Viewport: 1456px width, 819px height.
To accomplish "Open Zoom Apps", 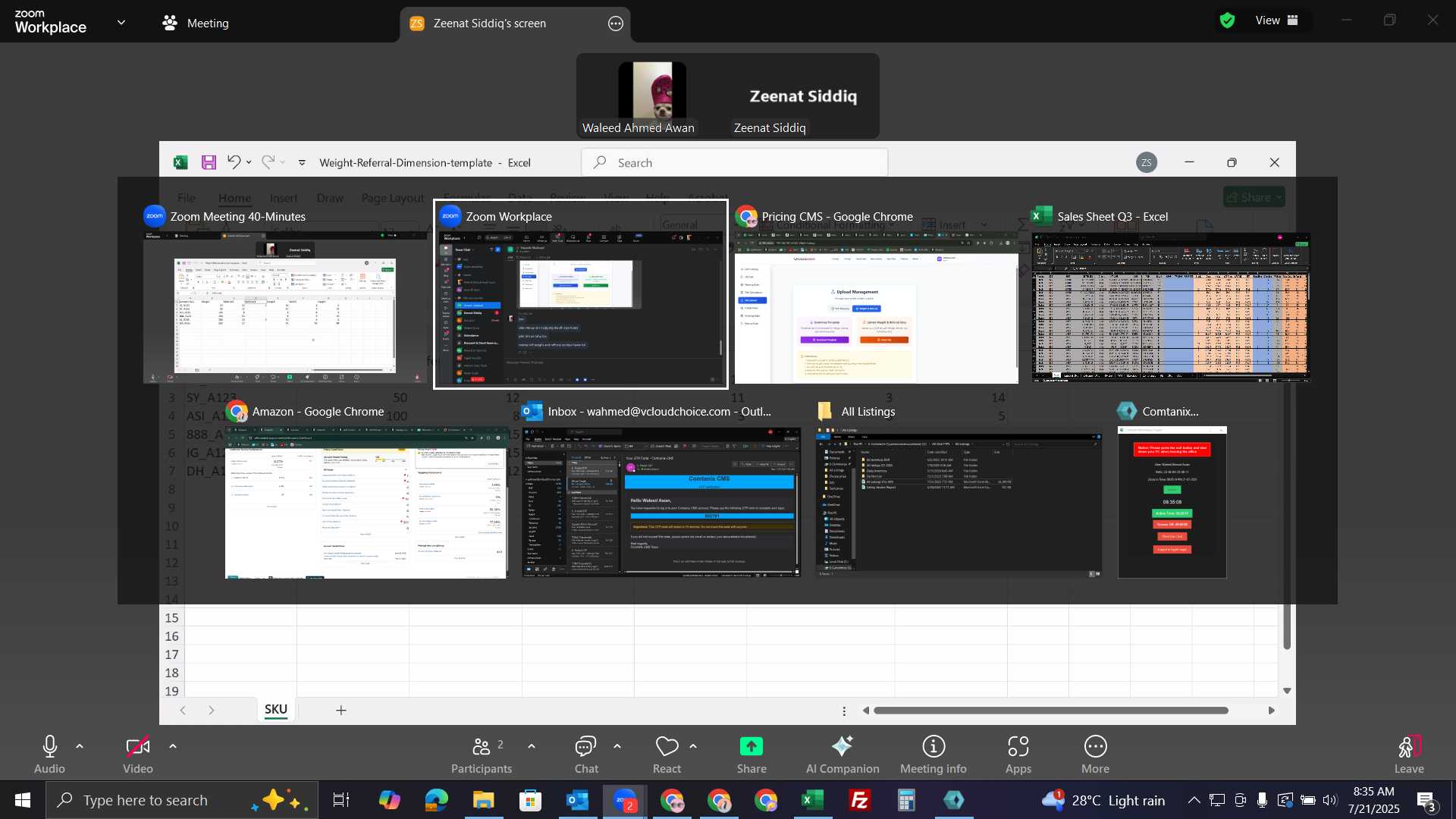I will (x=1018, y=755).
